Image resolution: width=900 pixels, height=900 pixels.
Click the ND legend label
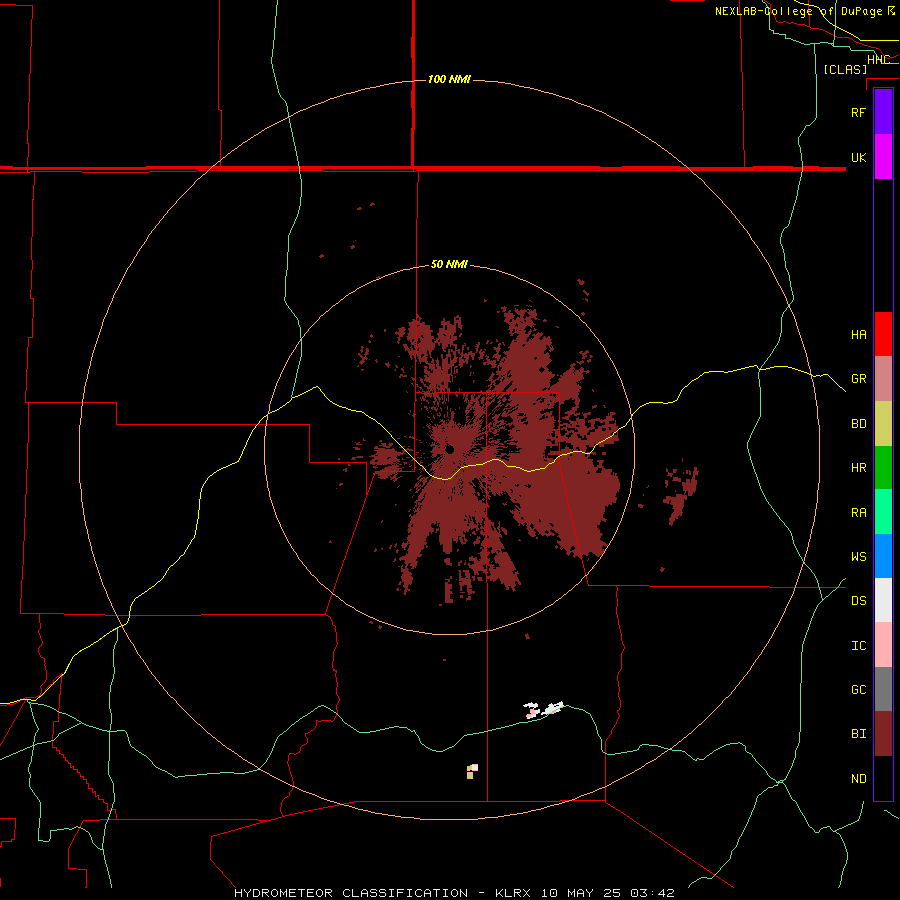pos(858,779)
